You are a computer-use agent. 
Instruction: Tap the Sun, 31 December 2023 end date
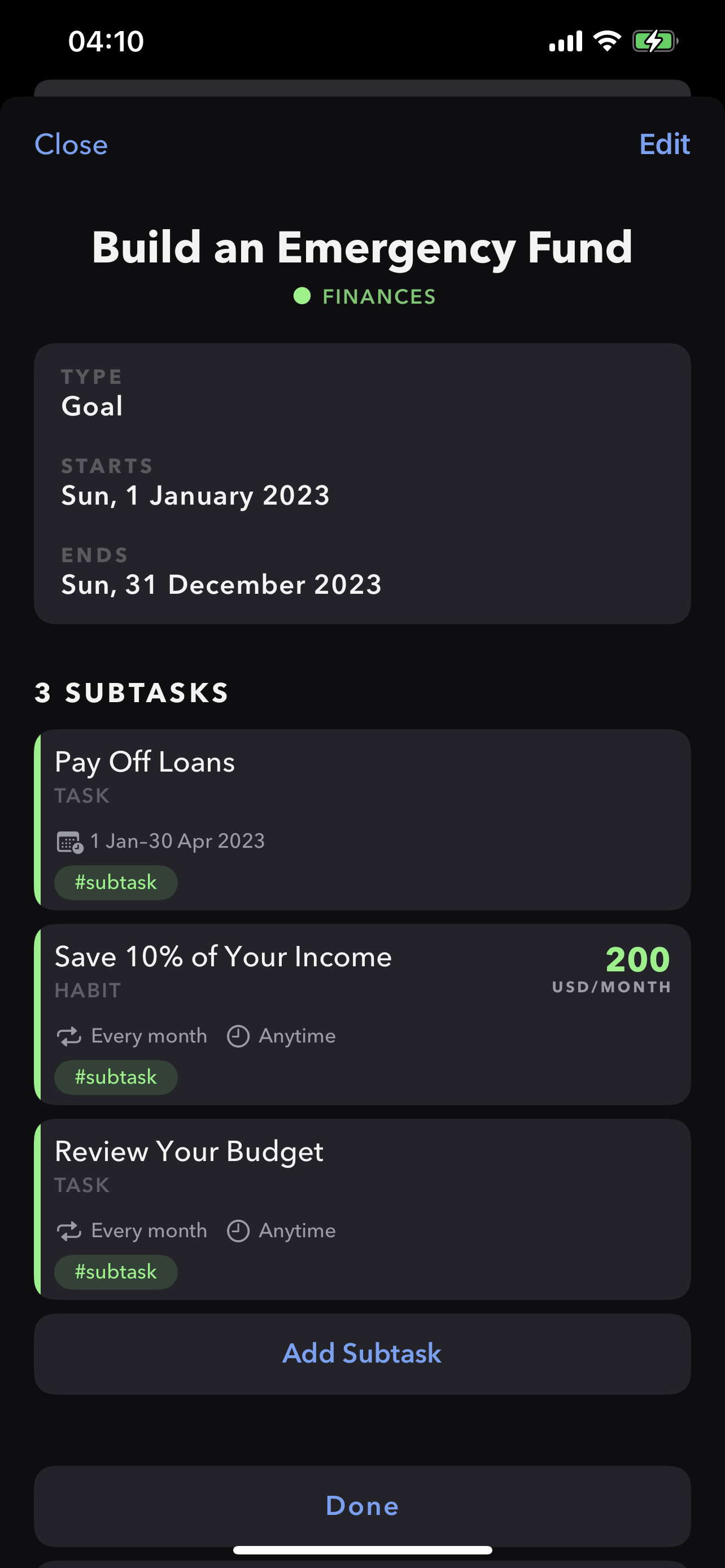click(x=221, y=585)
